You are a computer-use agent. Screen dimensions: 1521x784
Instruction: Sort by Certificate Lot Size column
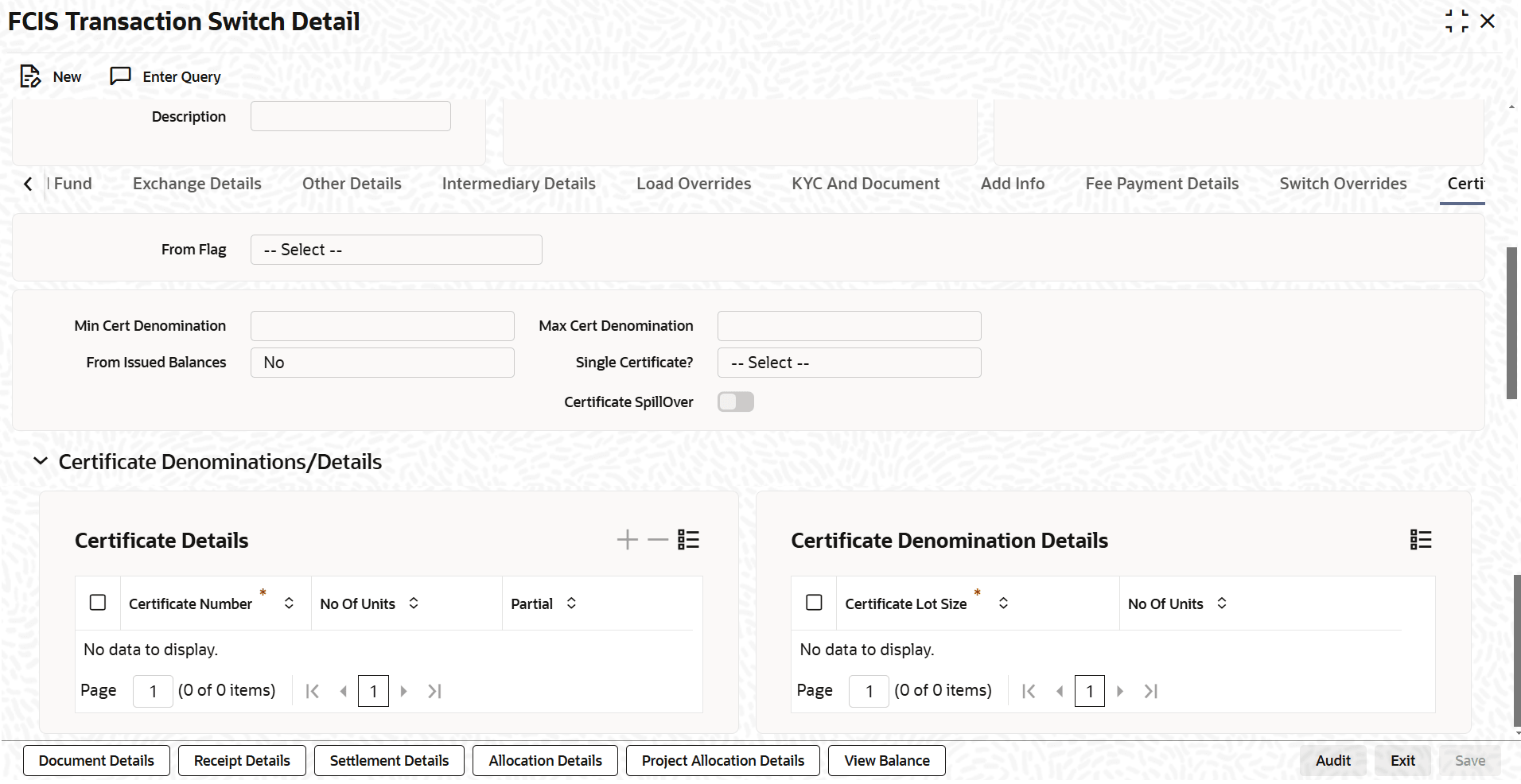pyautogui.click(x=1004, y=604)
